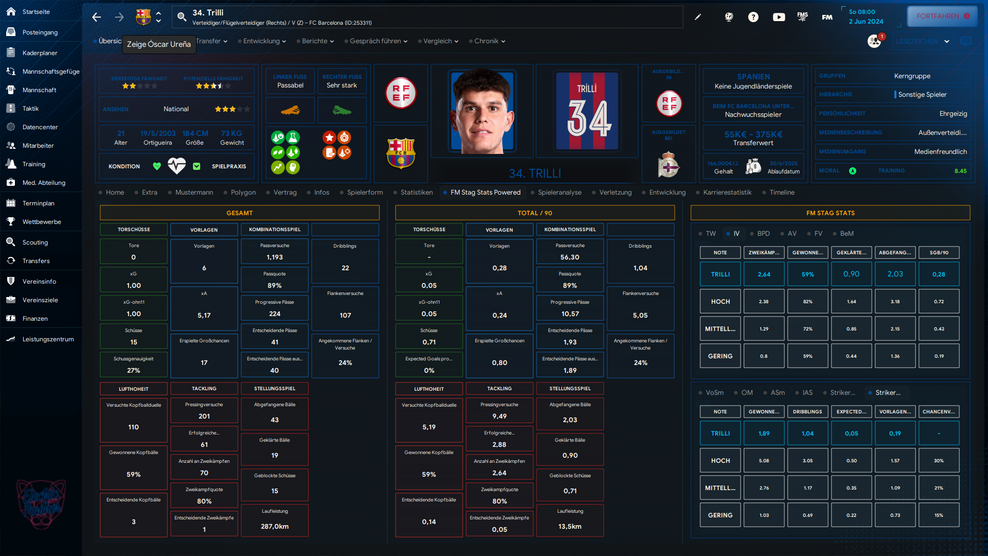The image size is (988, 556).
Task: Open the YouTube icon in top bar
Action: point(779,17)
